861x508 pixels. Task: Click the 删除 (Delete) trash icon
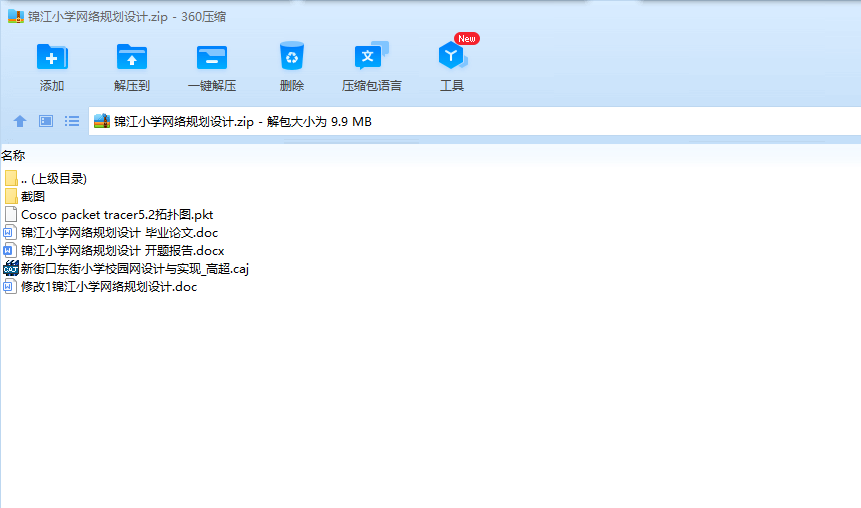pos(292,56)
